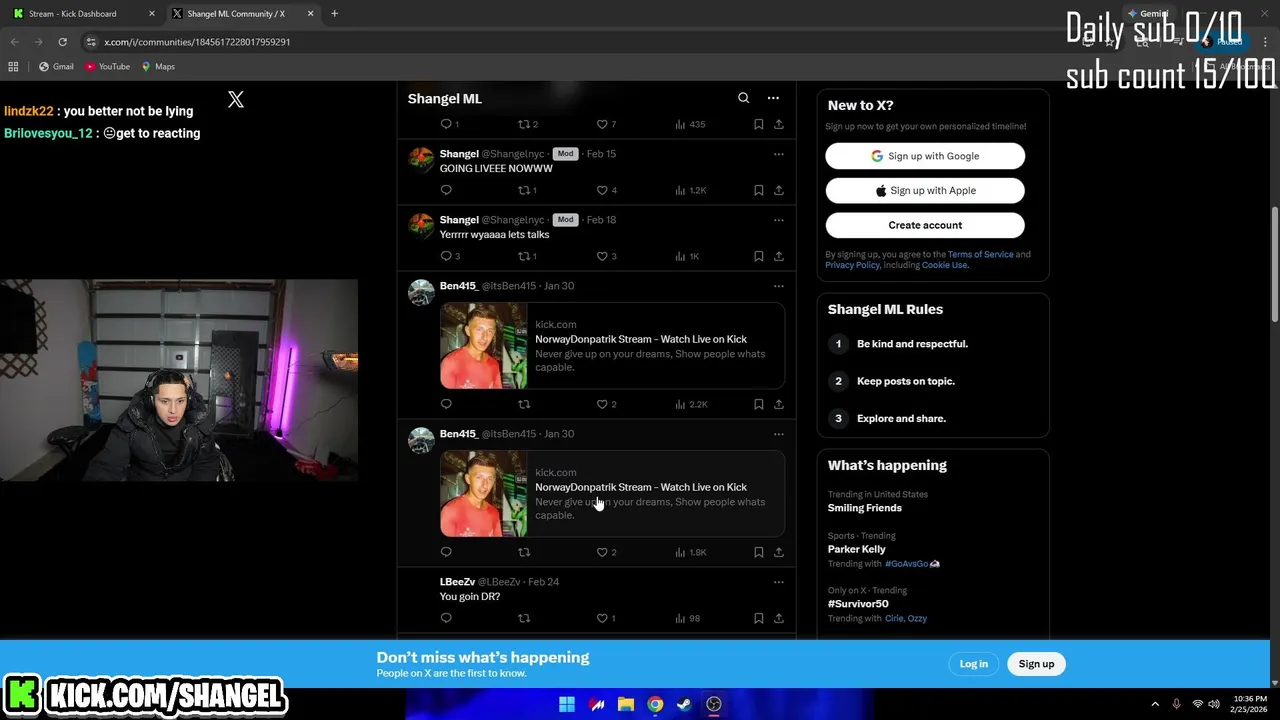Image resolution: width=1280 pixels, height=720 pixels.
Task: Open the Maps bookmark
Action: point(158,67)
